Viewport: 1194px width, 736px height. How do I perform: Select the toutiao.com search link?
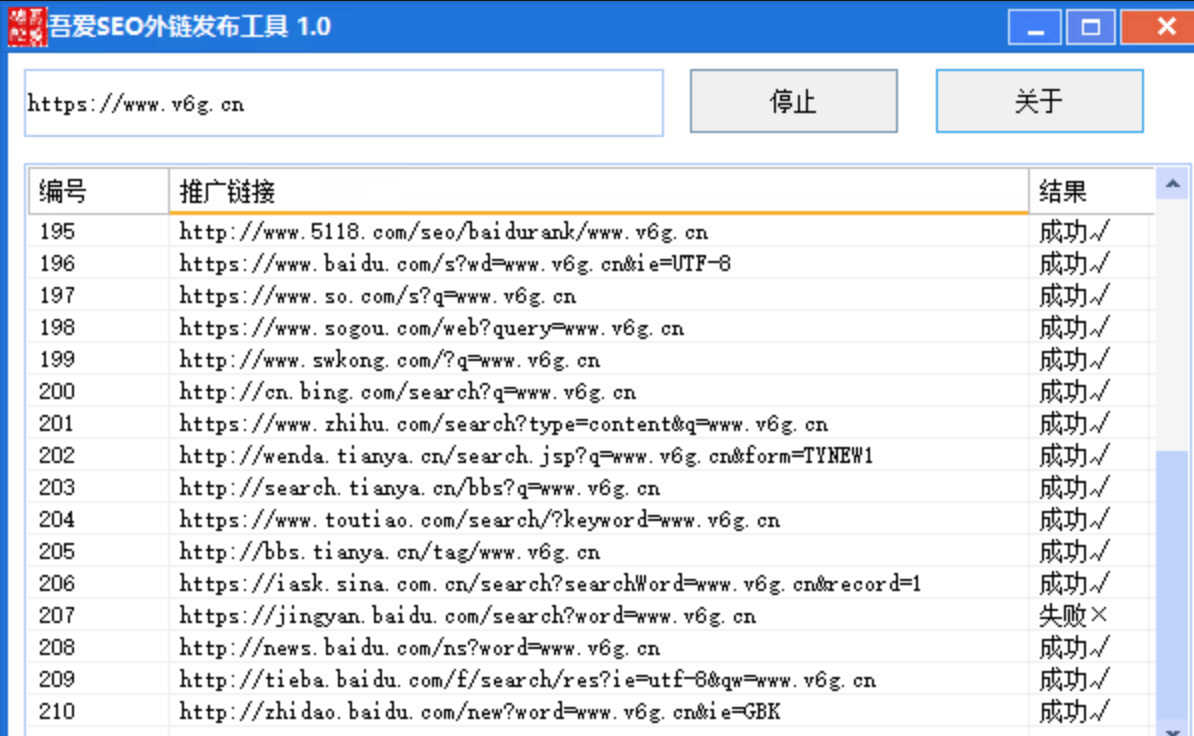pos(479,519)
